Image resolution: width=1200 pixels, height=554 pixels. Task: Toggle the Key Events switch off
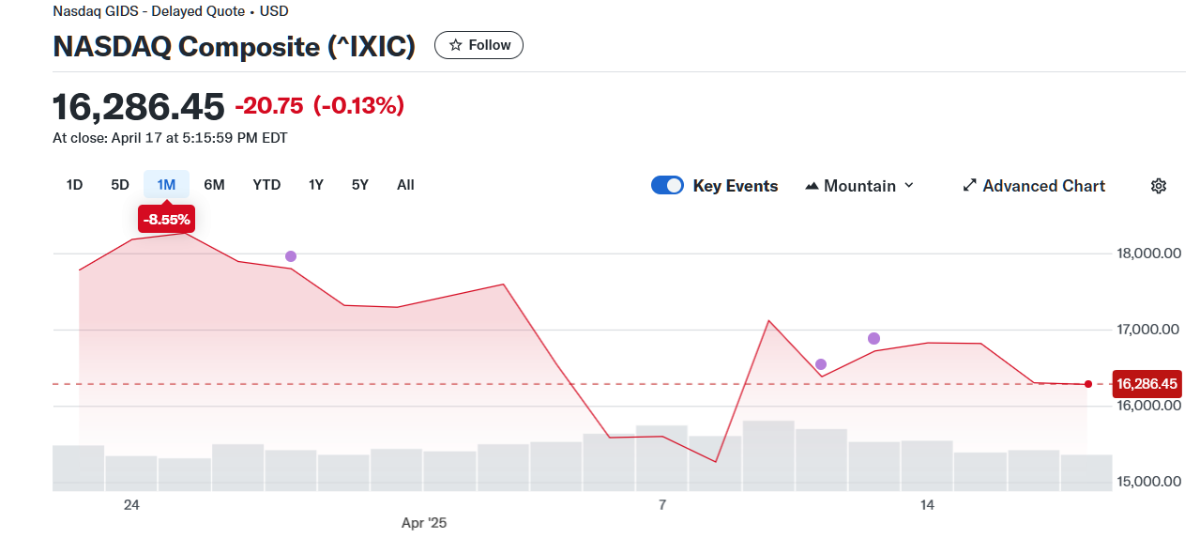(667, 185)
